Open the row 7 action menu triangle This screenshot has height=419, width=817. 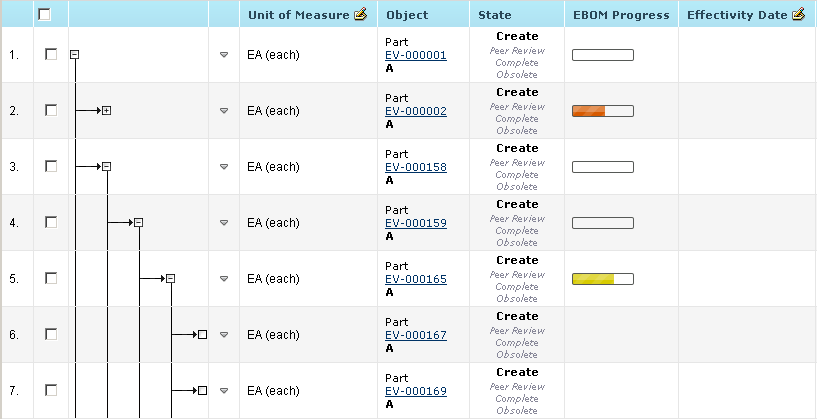pos(224,391)
